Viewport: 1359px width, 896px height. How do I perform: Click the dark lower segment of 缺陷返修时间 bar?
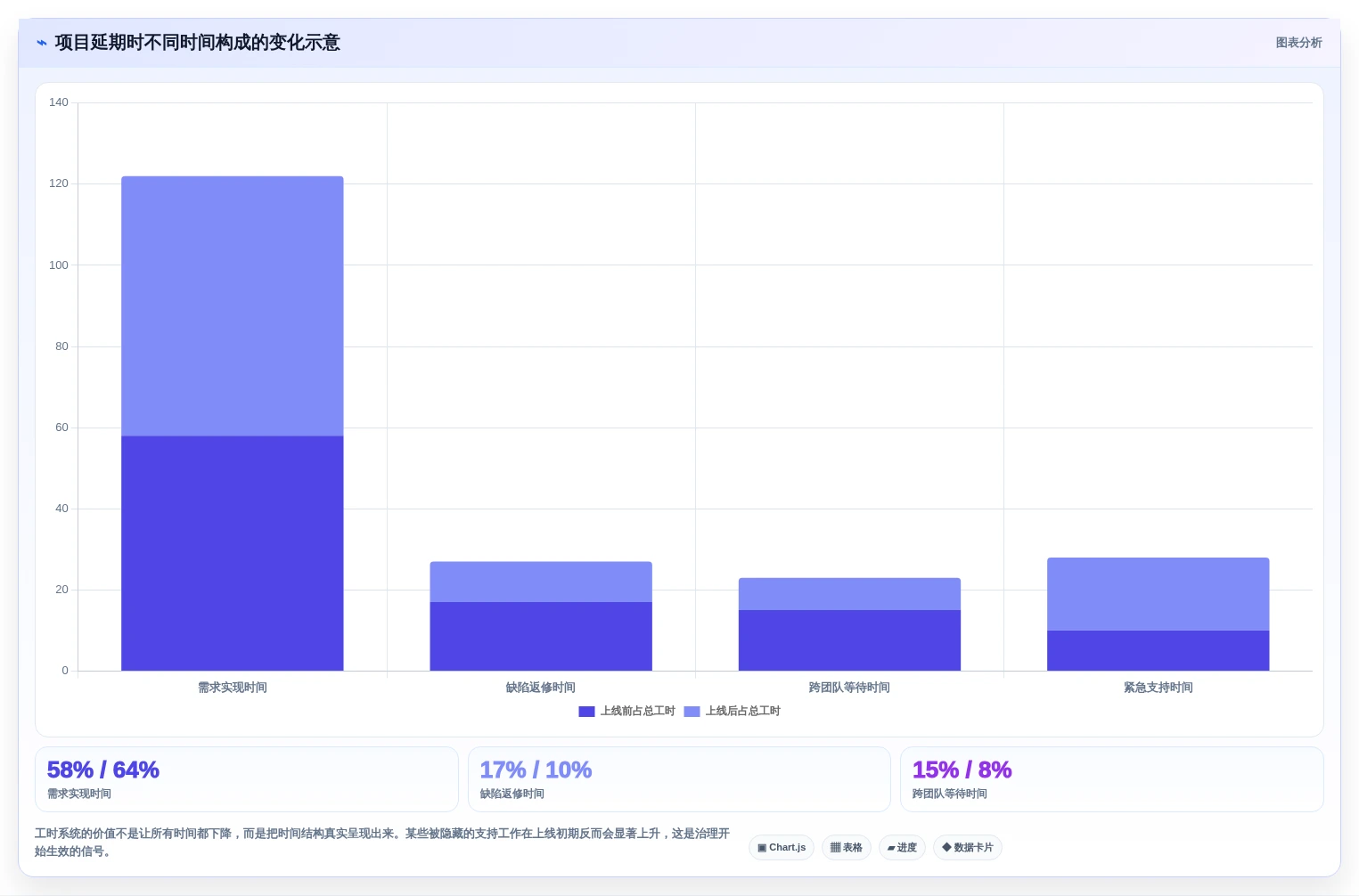(541, 636)
